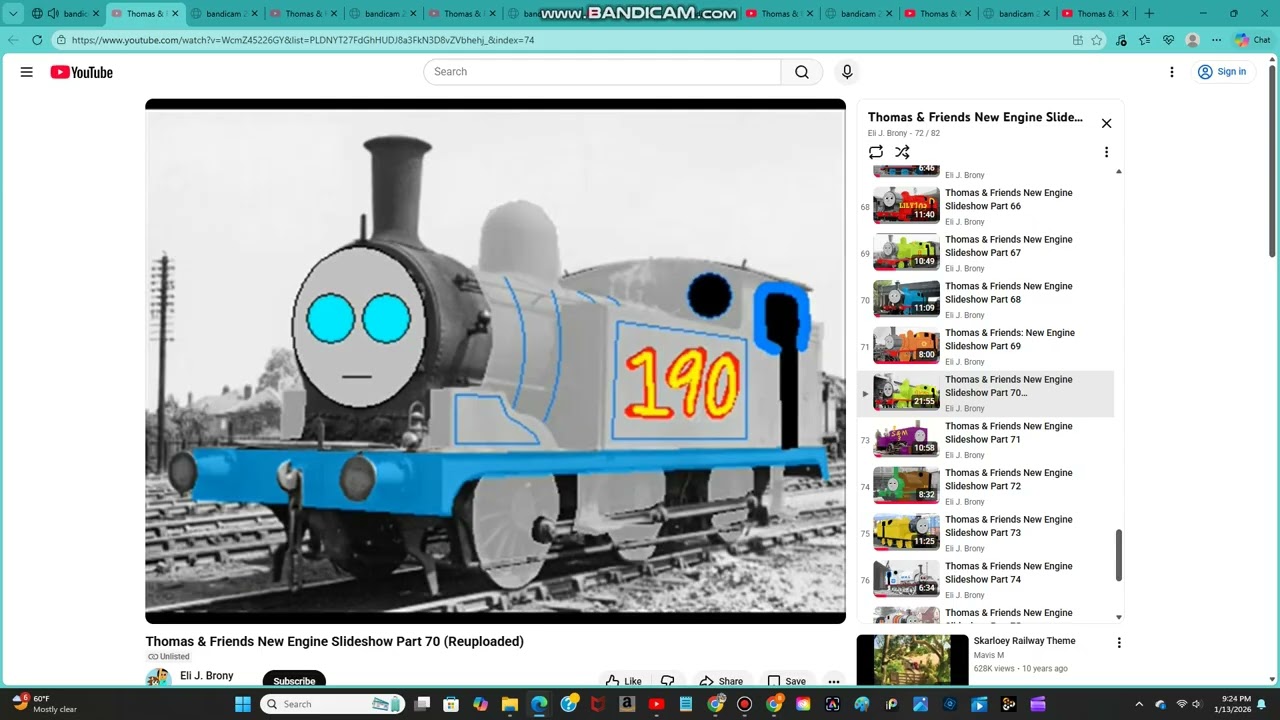Save the video to a playlist
The width and height of the screenshot is (1280, 720).
coord(786,681)
